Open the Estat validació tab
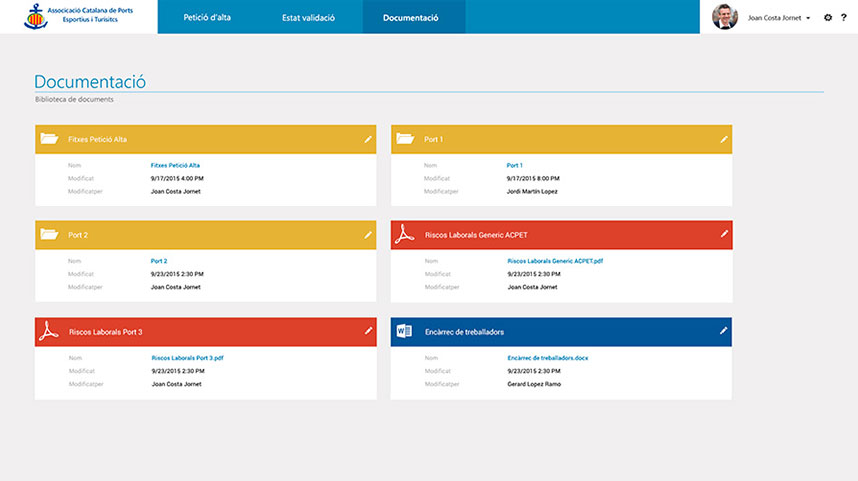 click(308, 18)
